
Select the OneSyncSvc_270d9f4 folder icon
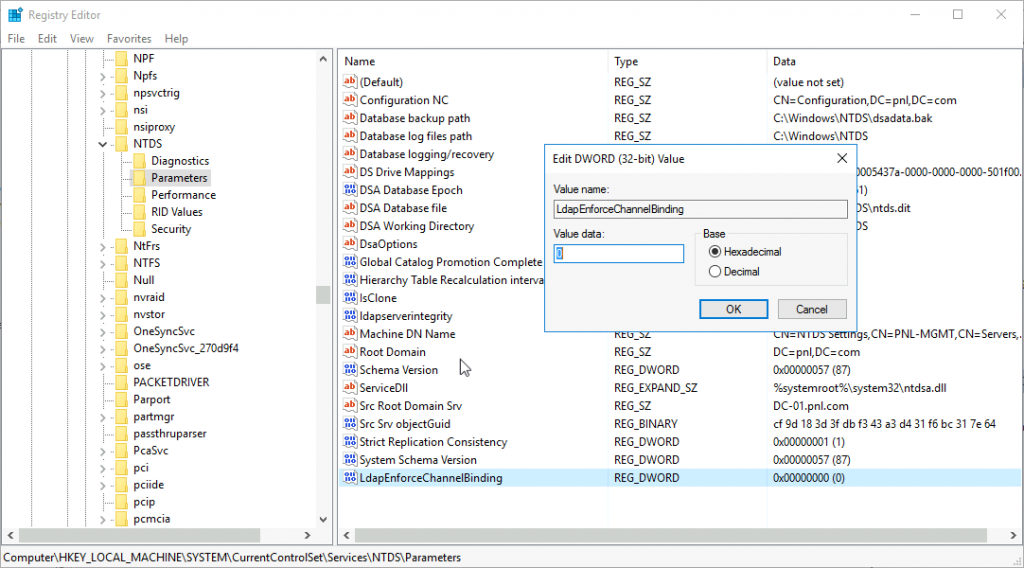(x=121, y=348)
